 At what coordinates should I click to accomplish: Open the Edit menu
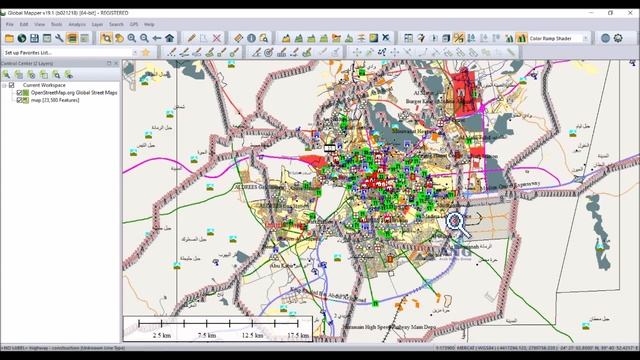[24, 24]
